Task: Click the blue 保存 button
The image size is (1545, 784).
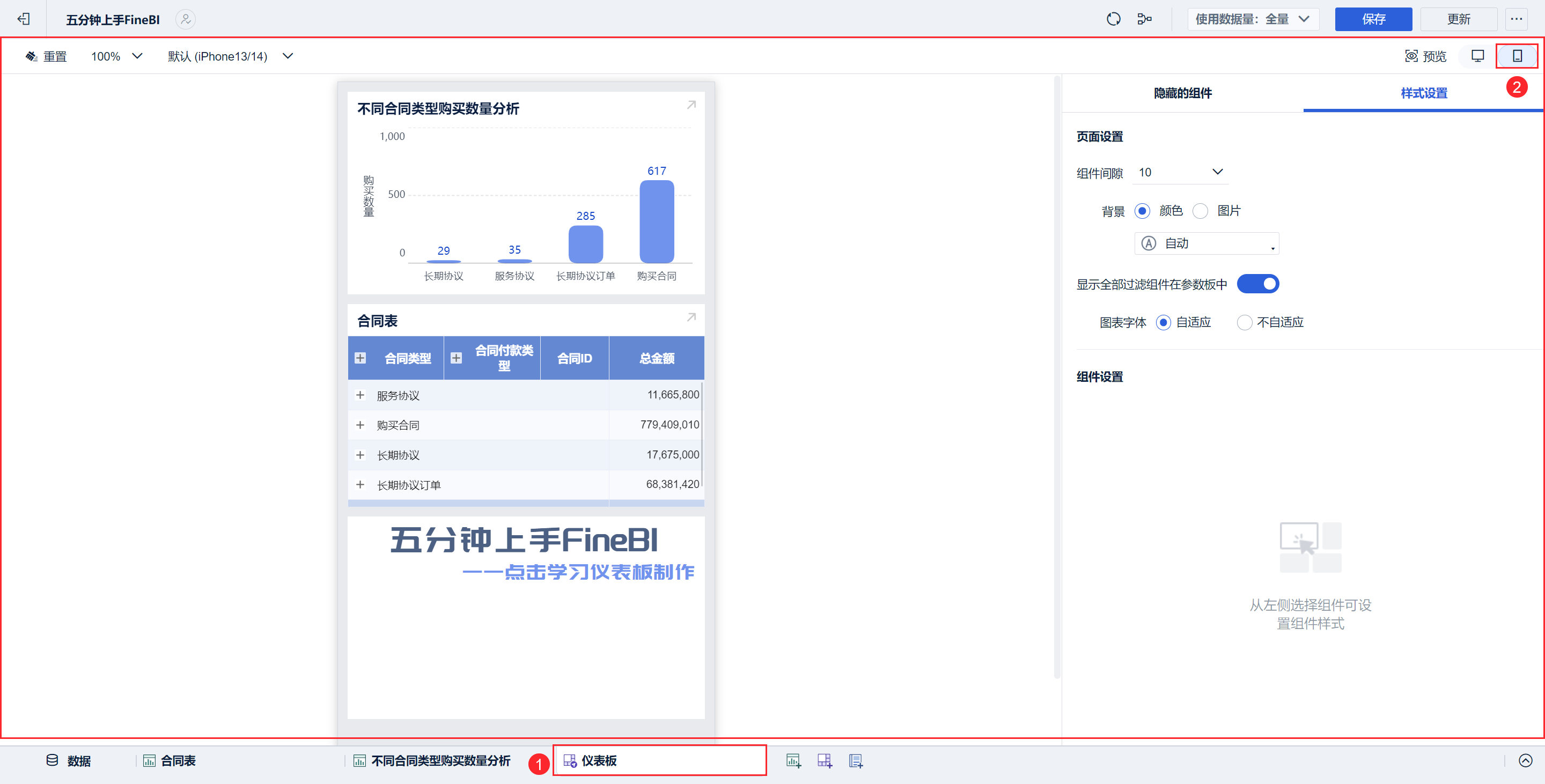Action: [x=1372, y=19]
